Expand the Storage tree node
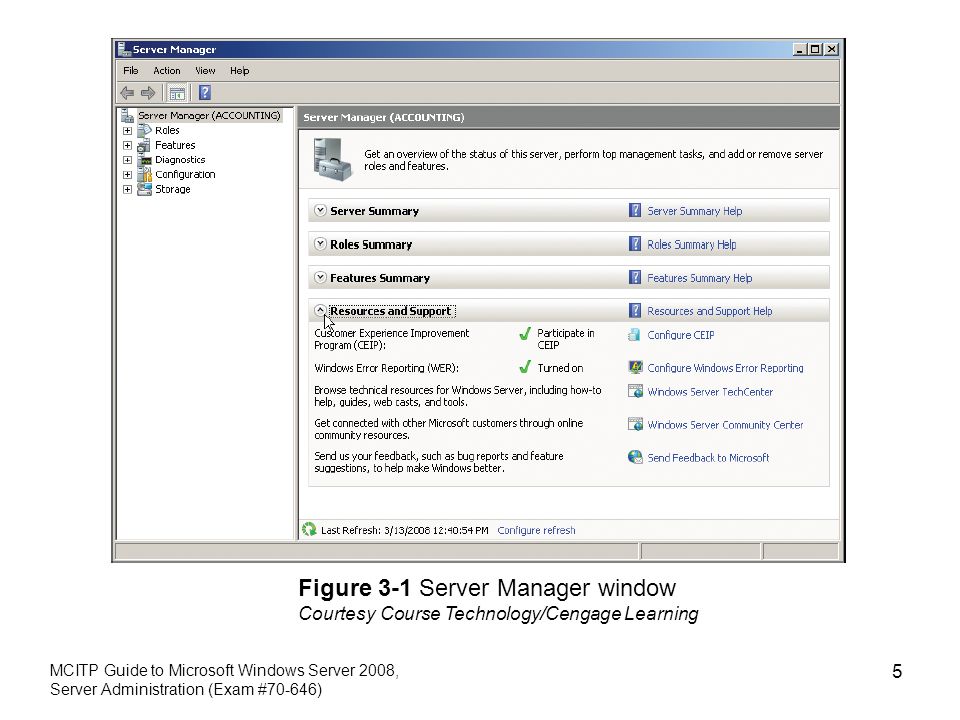This screenshot has width=960, height=720. click(x=127, y=189)
